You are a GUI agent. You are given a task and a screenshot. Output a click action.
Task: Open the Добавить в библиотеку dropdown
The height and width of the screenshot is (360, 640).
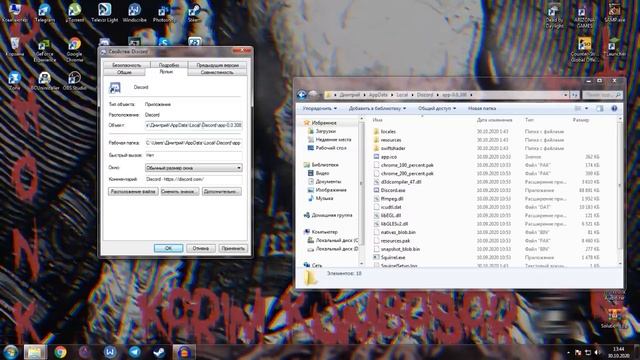point(377,108)
